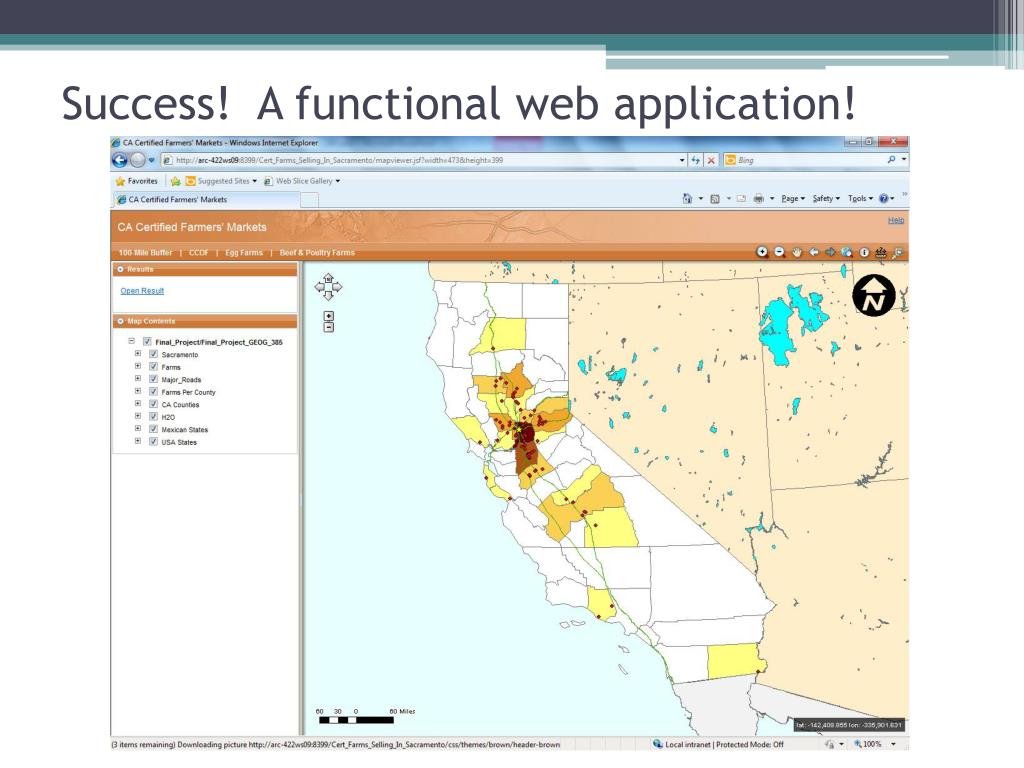The image size is (1024, 768).
Task: Click the plus zoom stepper on map
Action: click(x=328, y=316)
